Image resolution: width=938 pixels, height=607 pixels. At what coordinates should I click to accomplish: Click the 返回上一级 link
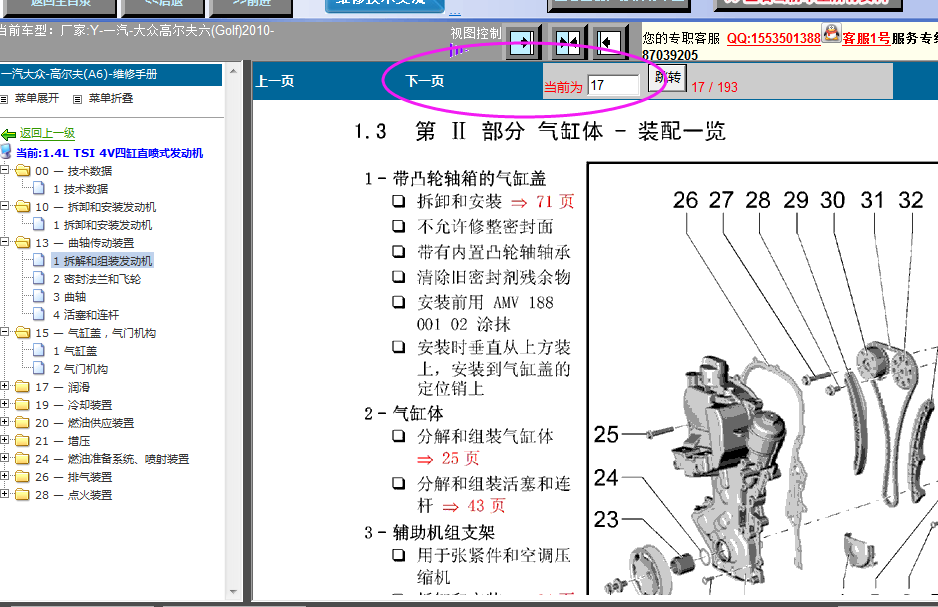47,133
